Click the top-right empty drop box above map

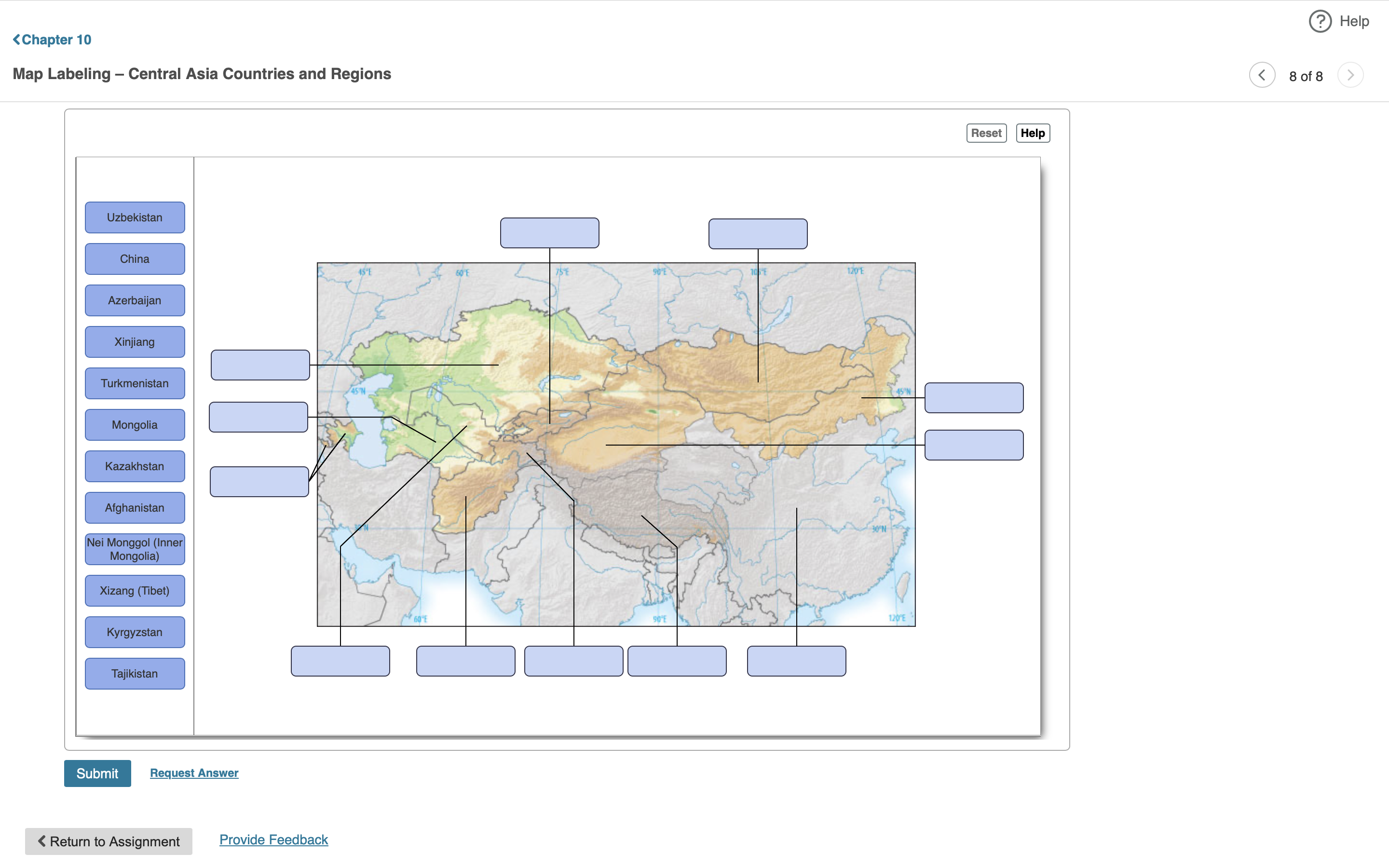point(758,234)
